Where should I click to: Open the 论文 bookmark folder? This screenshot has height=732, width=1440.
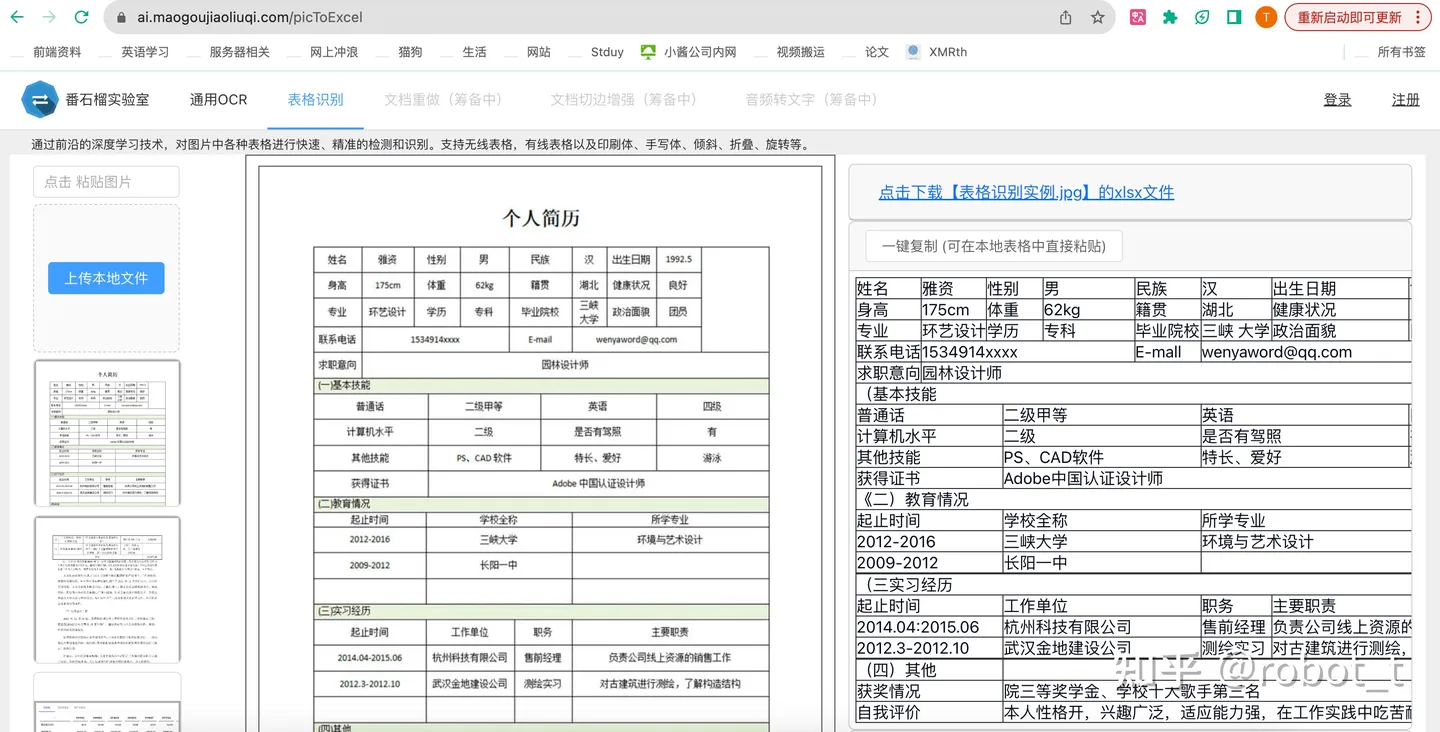(865, 52)
